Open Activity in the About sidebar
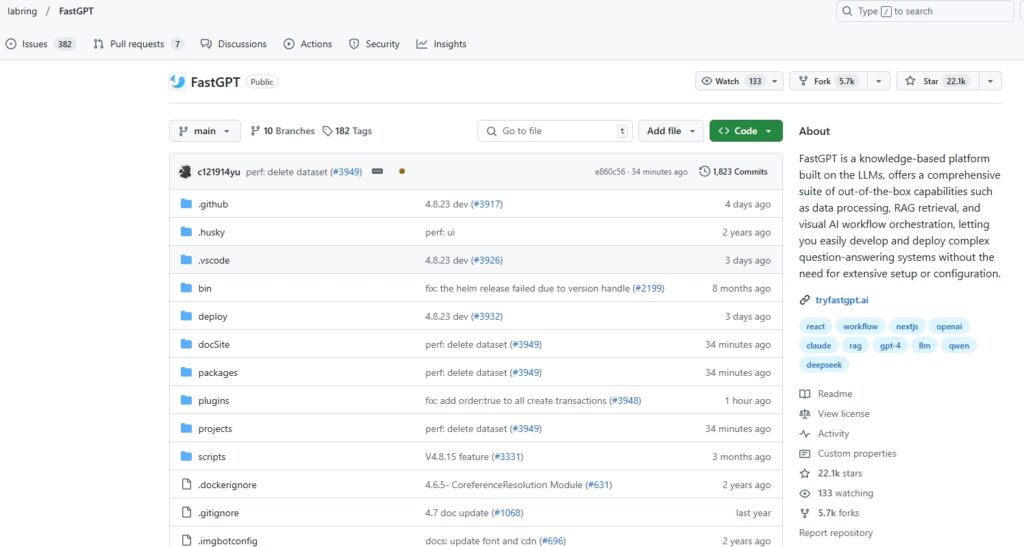 (x=832, y=434)
